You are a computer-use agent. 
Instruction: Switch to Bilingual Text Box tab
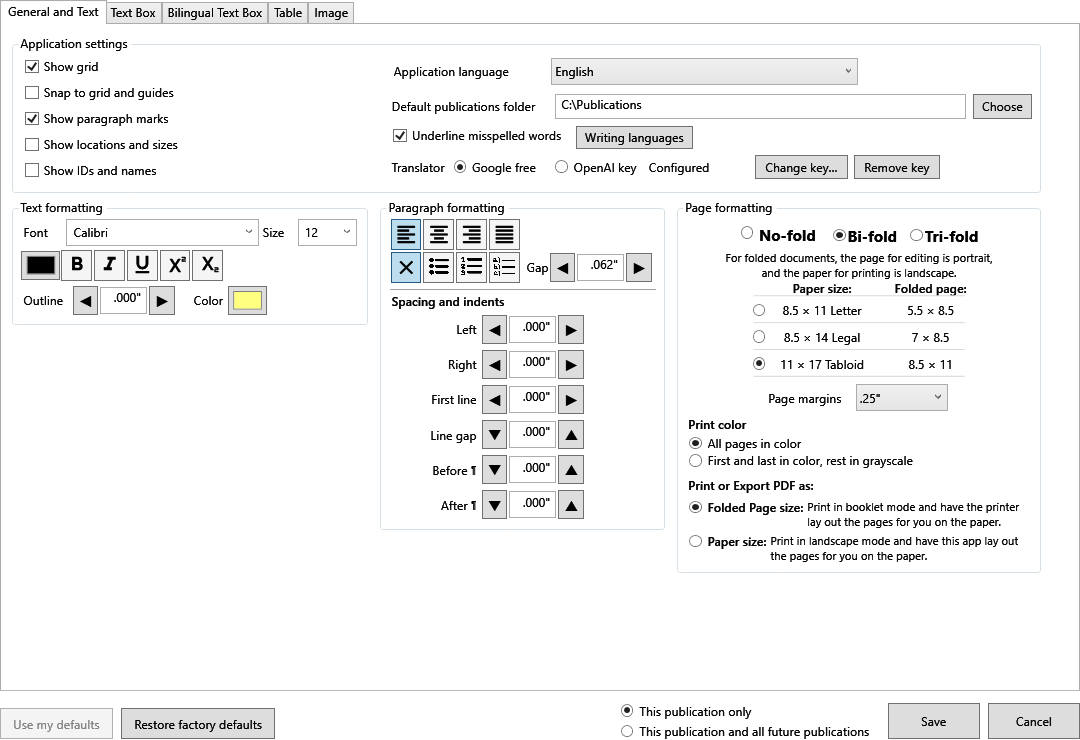coord(214,12)
